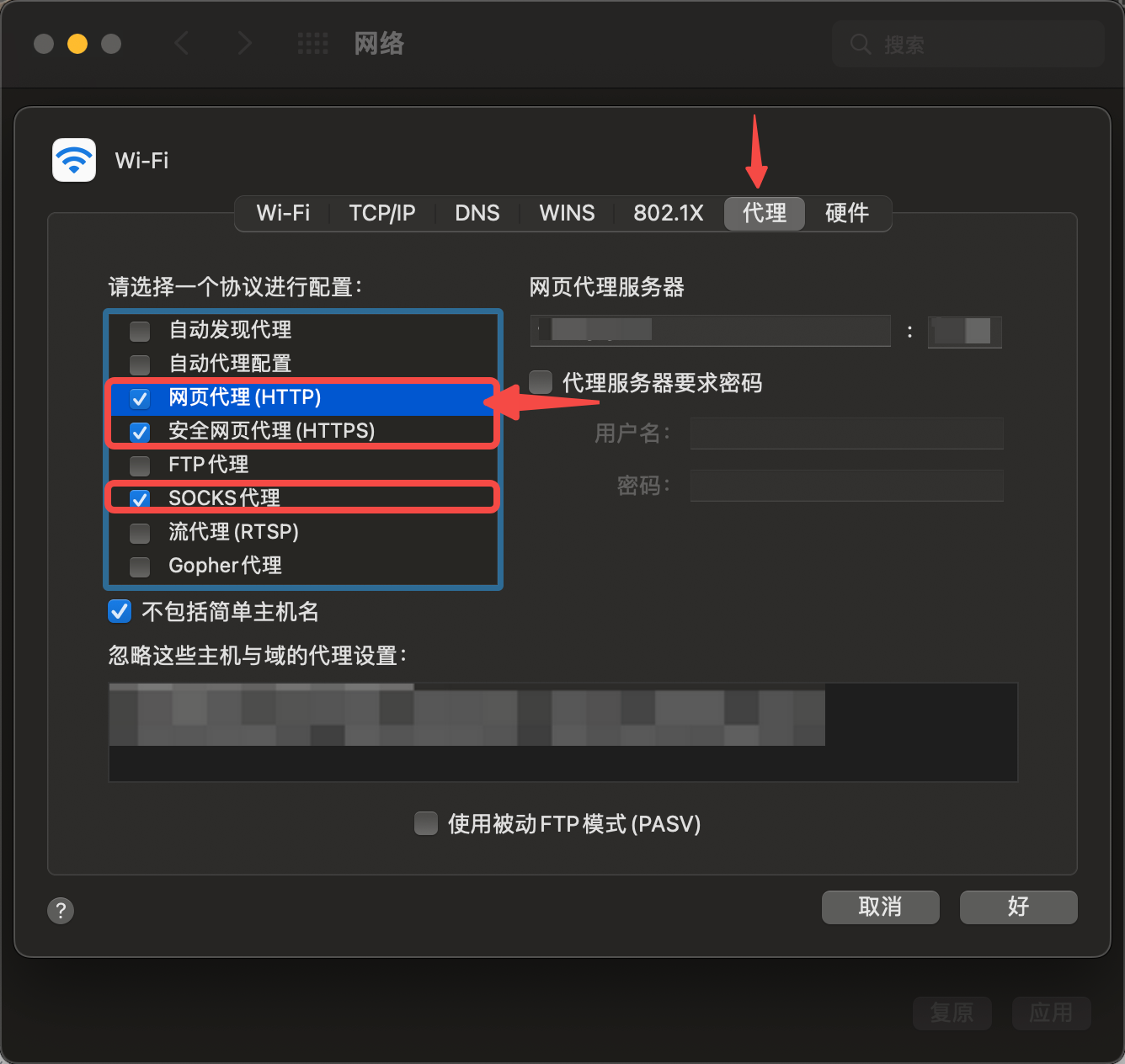Viewport: 1125px width, 1064px height.
Task: Select 安全网页代理 (HTTPS) row text
Action: (272, 431)
